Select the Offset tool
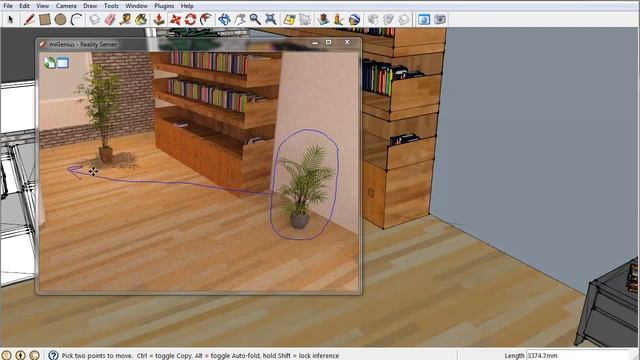The width and height of the screenshot is (640, 360). coord(206,19)
